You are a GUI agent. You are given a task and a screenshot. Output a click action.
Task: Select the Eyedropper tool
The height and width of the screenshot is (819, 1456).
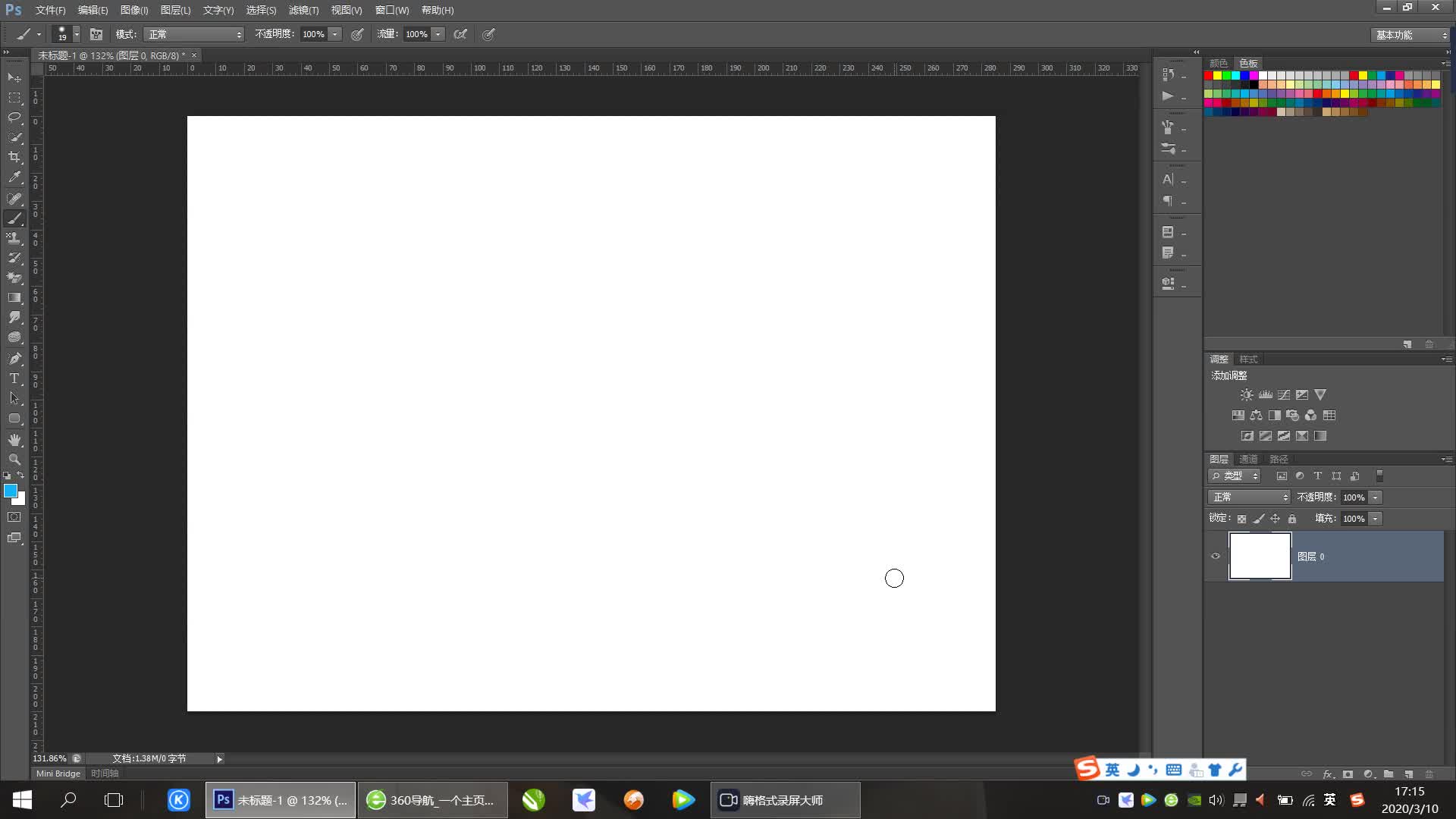tap(14, 177)
